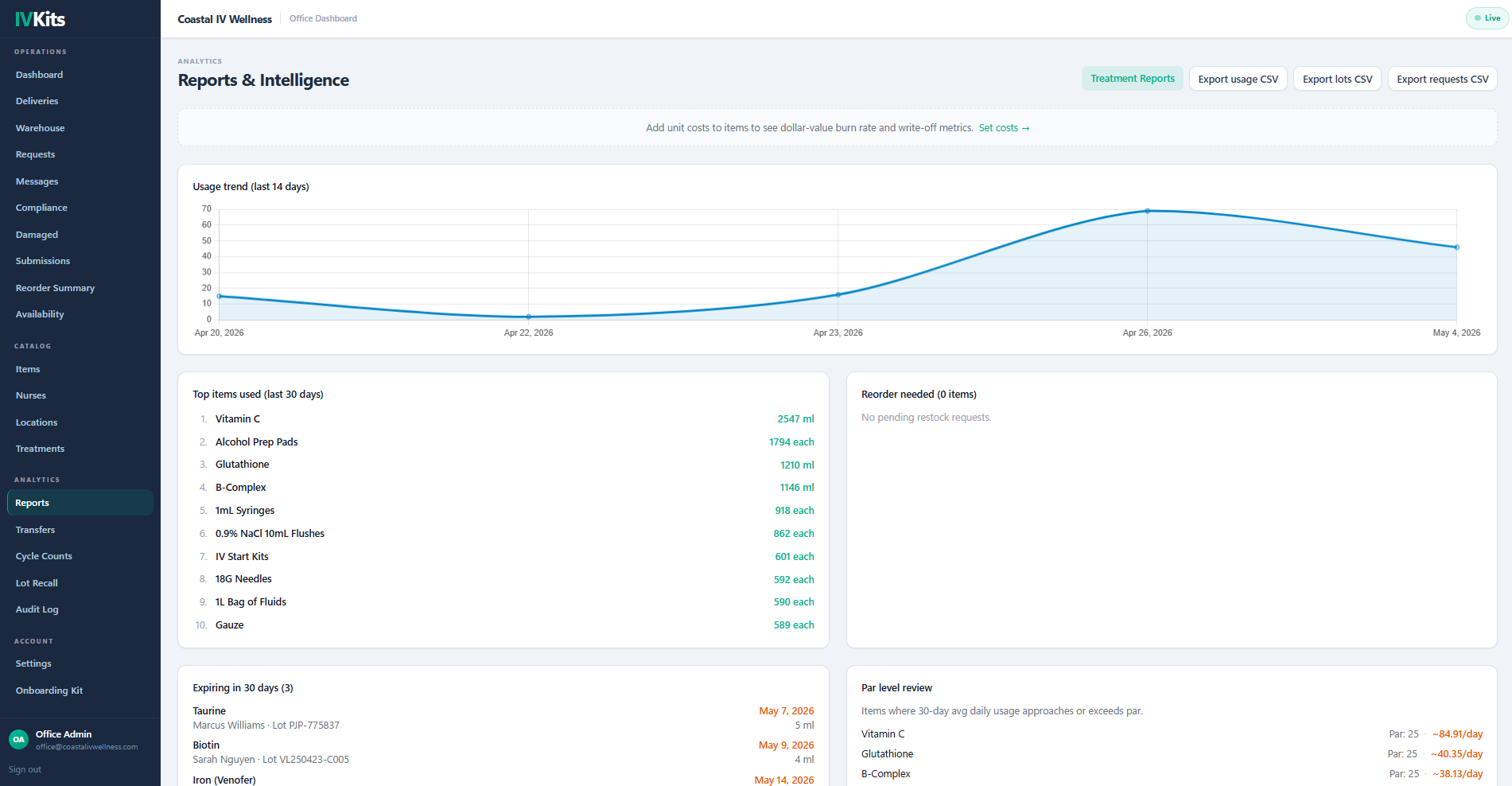Open the Transfers page
The height and width of the screenshot is (786, 1512).
point(35,530)
